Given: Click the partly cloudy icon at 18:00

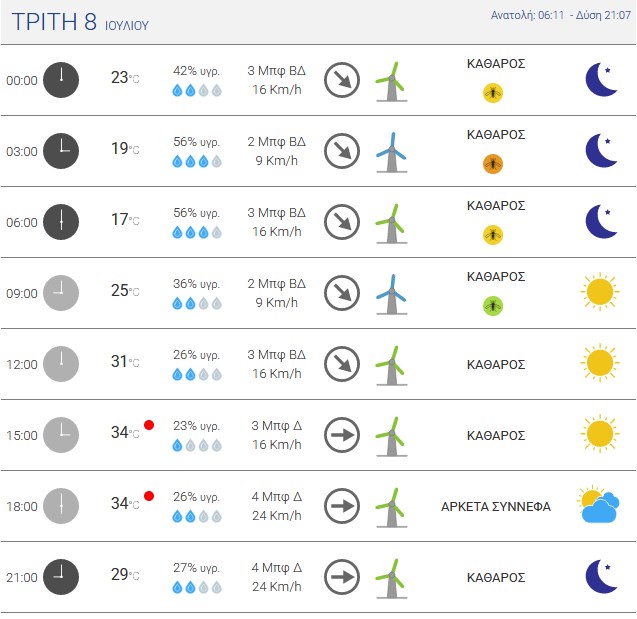Looking at the screenshot, I should pos(598,506).
